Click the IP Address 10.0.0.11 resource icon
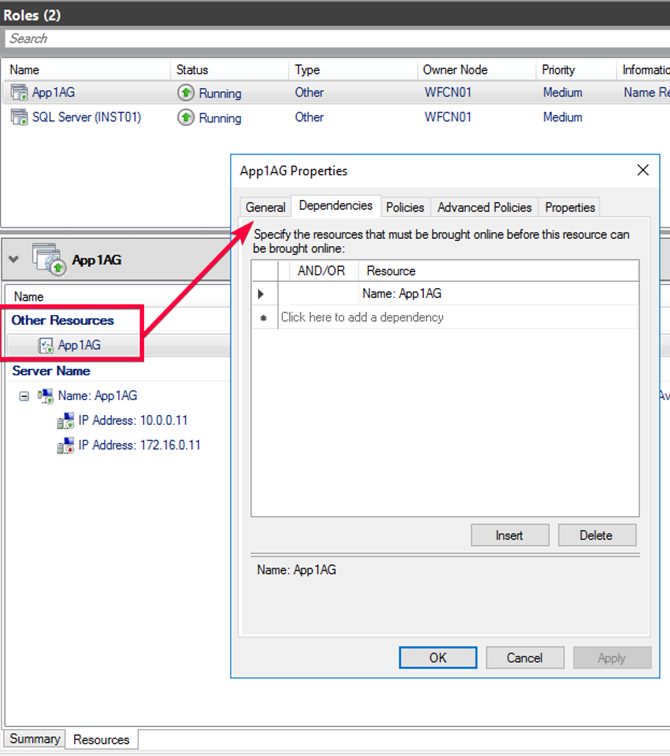 tap(66, 420)
